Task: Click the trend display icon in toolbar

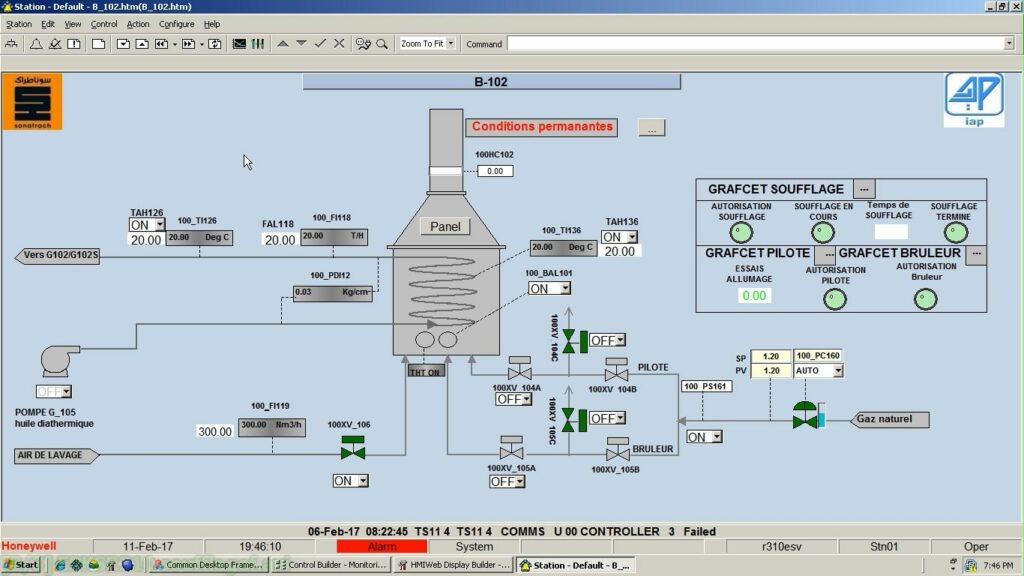Action: [x=239, y=44]
